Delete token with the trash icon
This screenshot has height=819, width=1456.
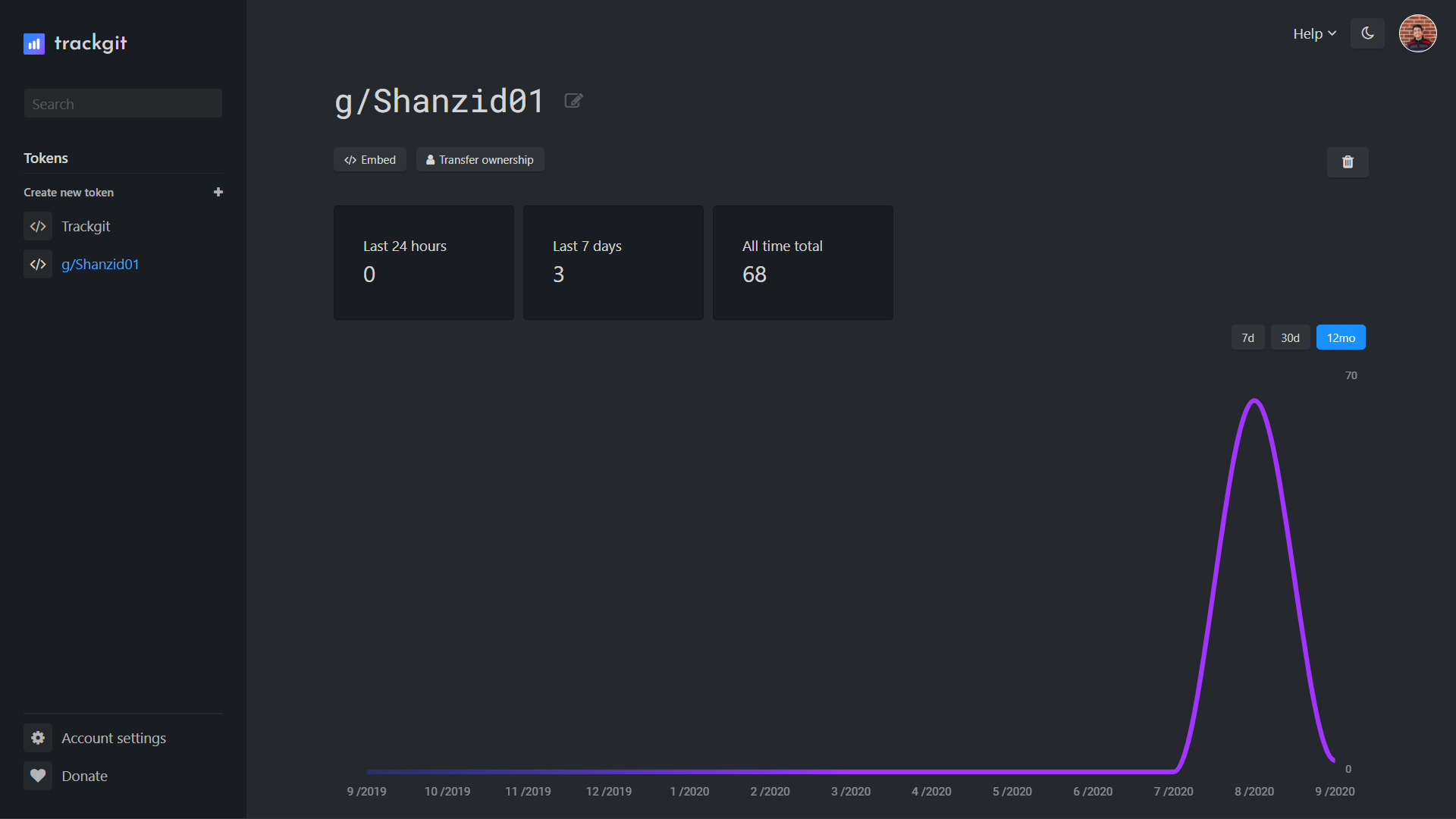(1348, 162)
